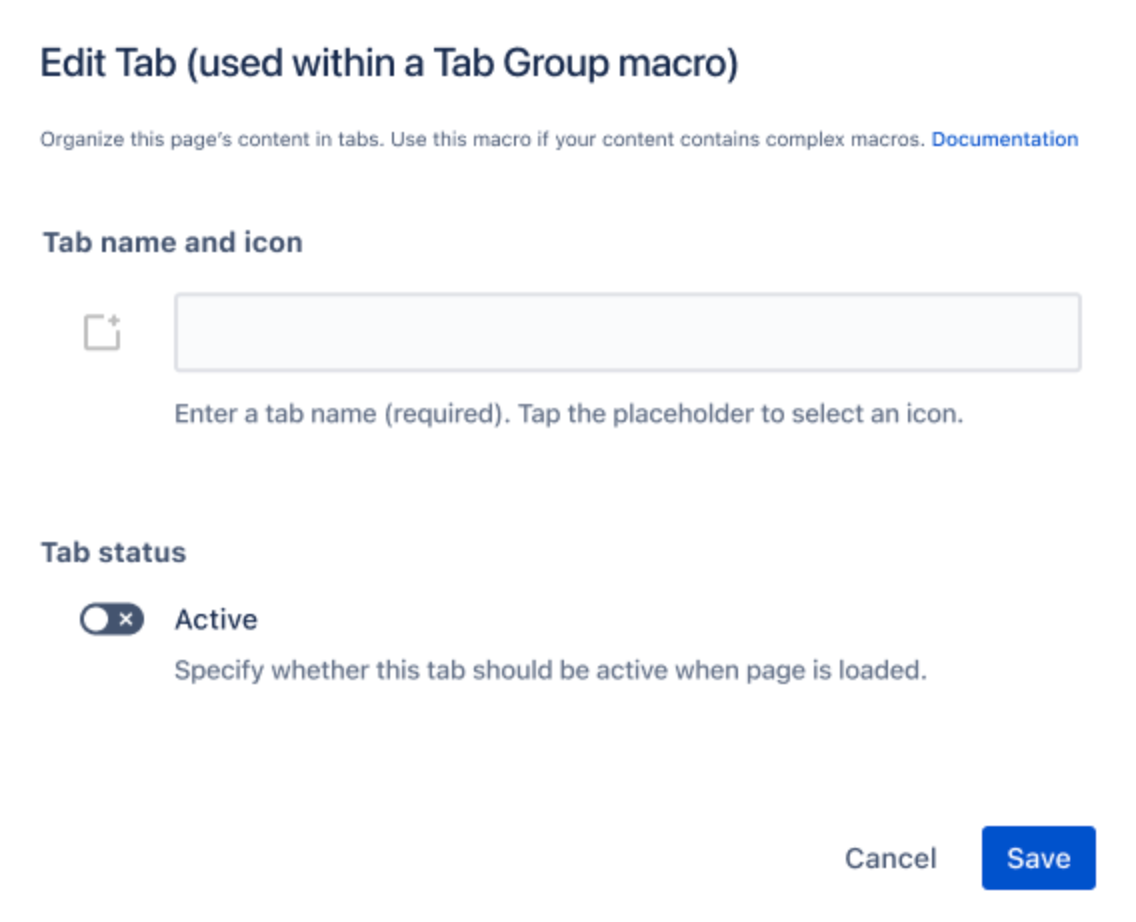Click the 'Tab status' section heading

(x=113, y=553)
